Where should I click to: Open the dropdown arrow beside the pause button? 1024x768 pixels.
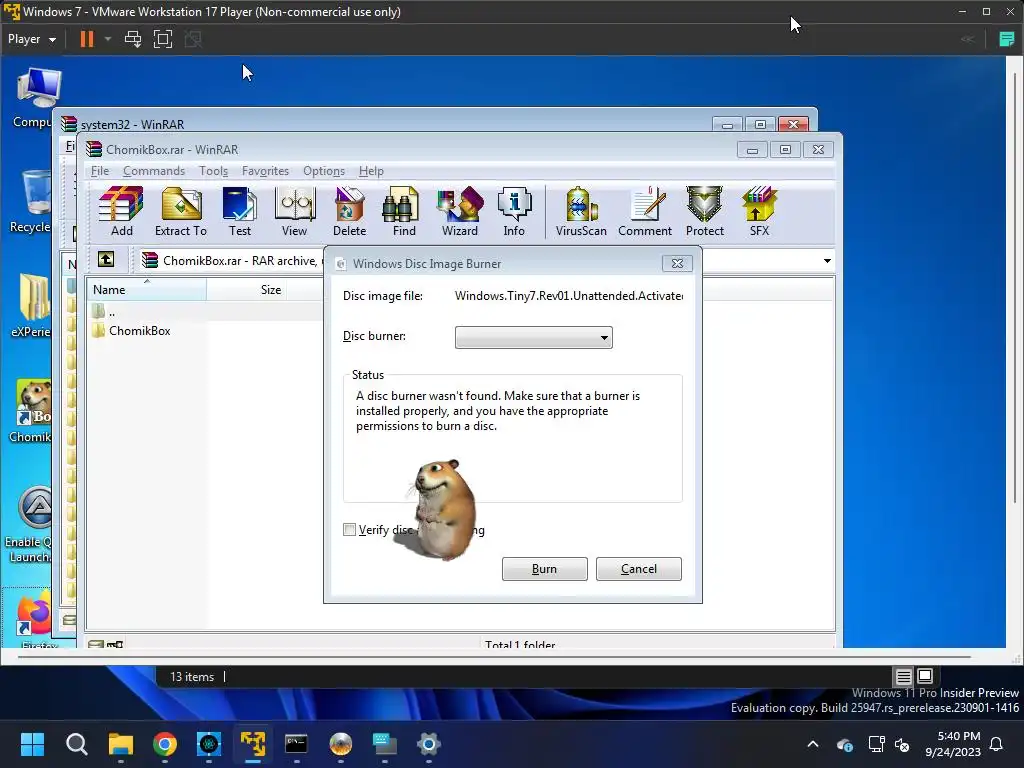(108, 39)
